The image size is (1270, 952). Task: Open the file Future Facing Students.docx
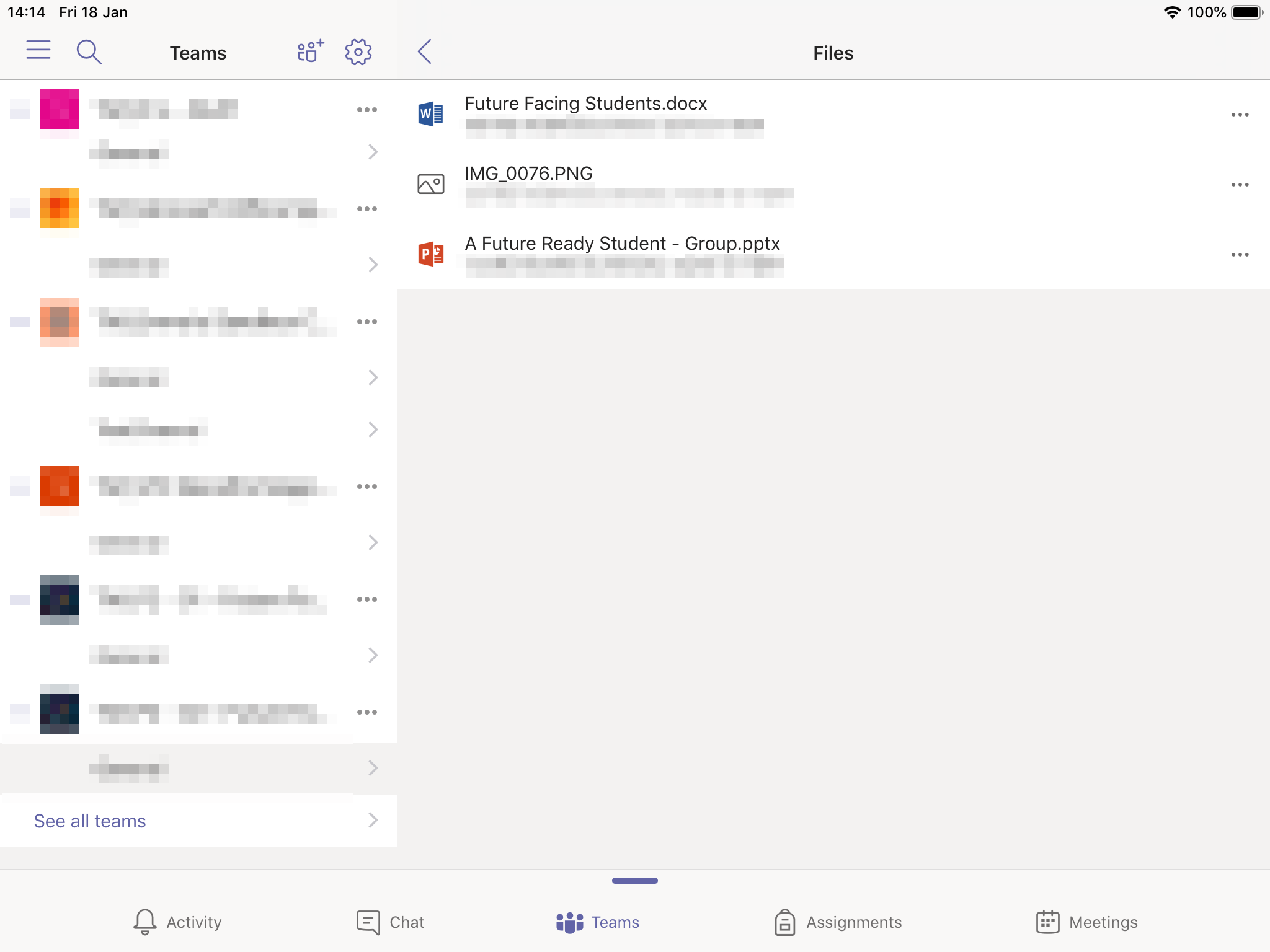click(x=833, y=115)
